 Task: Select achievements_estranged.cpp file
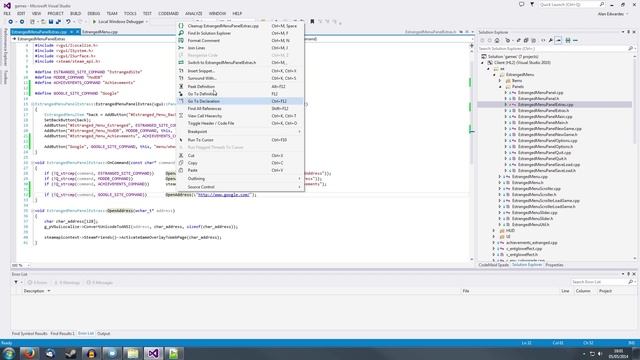pyautogui.click(x=531, y=242)
